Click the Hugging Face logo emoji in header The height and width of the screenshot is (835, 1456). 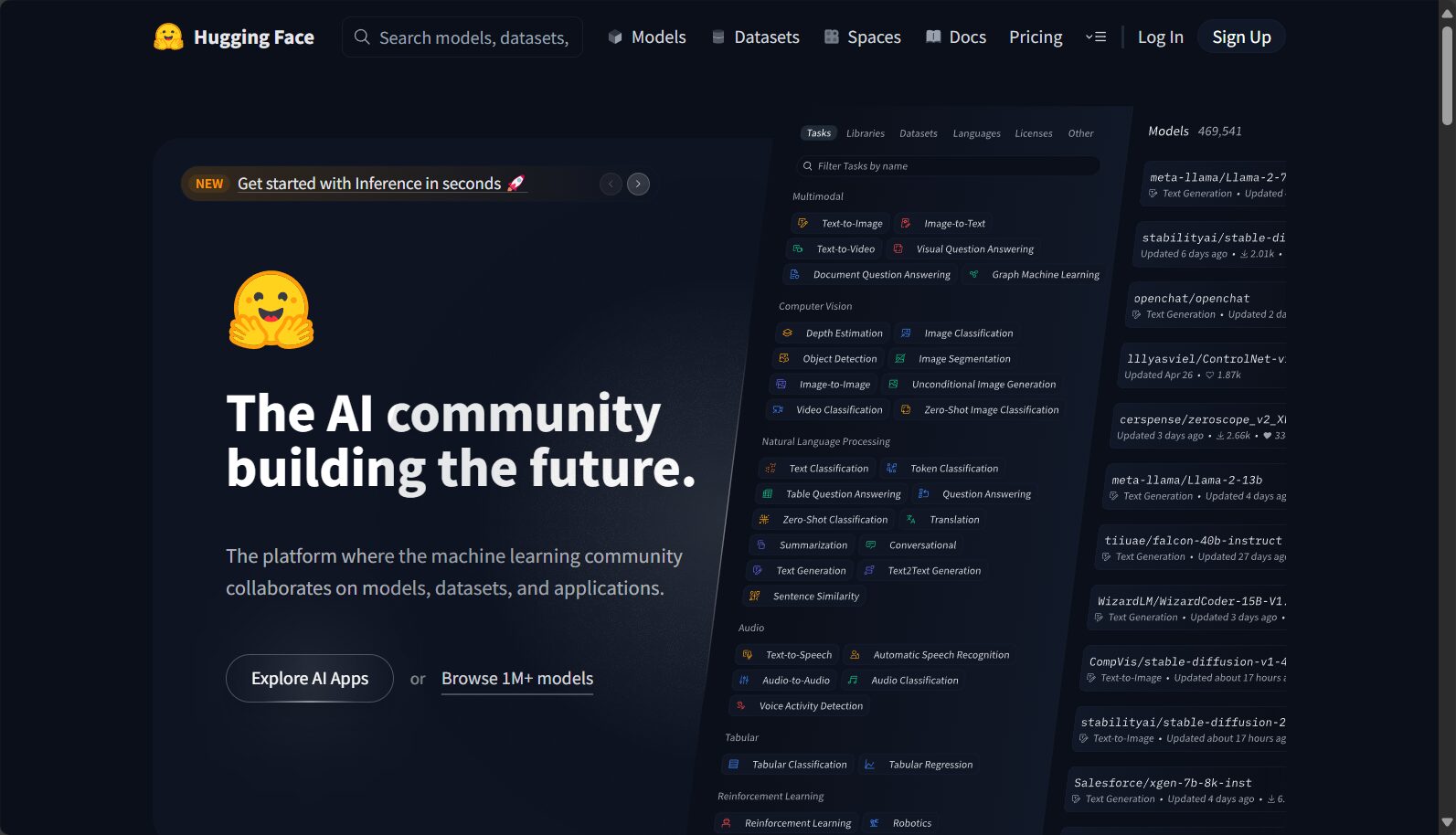[x=168, y=37]
